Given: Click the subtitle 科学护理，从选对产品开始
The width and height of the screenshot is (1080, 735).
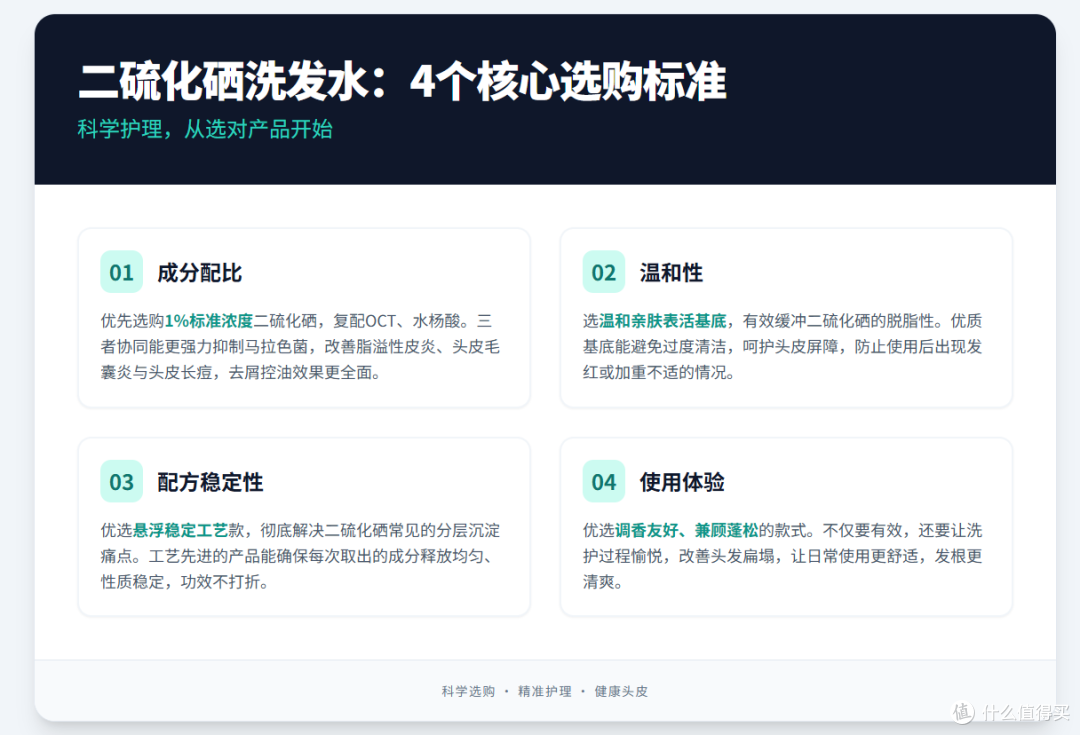Looking at the screenshot, I should [x=205, y=129].
